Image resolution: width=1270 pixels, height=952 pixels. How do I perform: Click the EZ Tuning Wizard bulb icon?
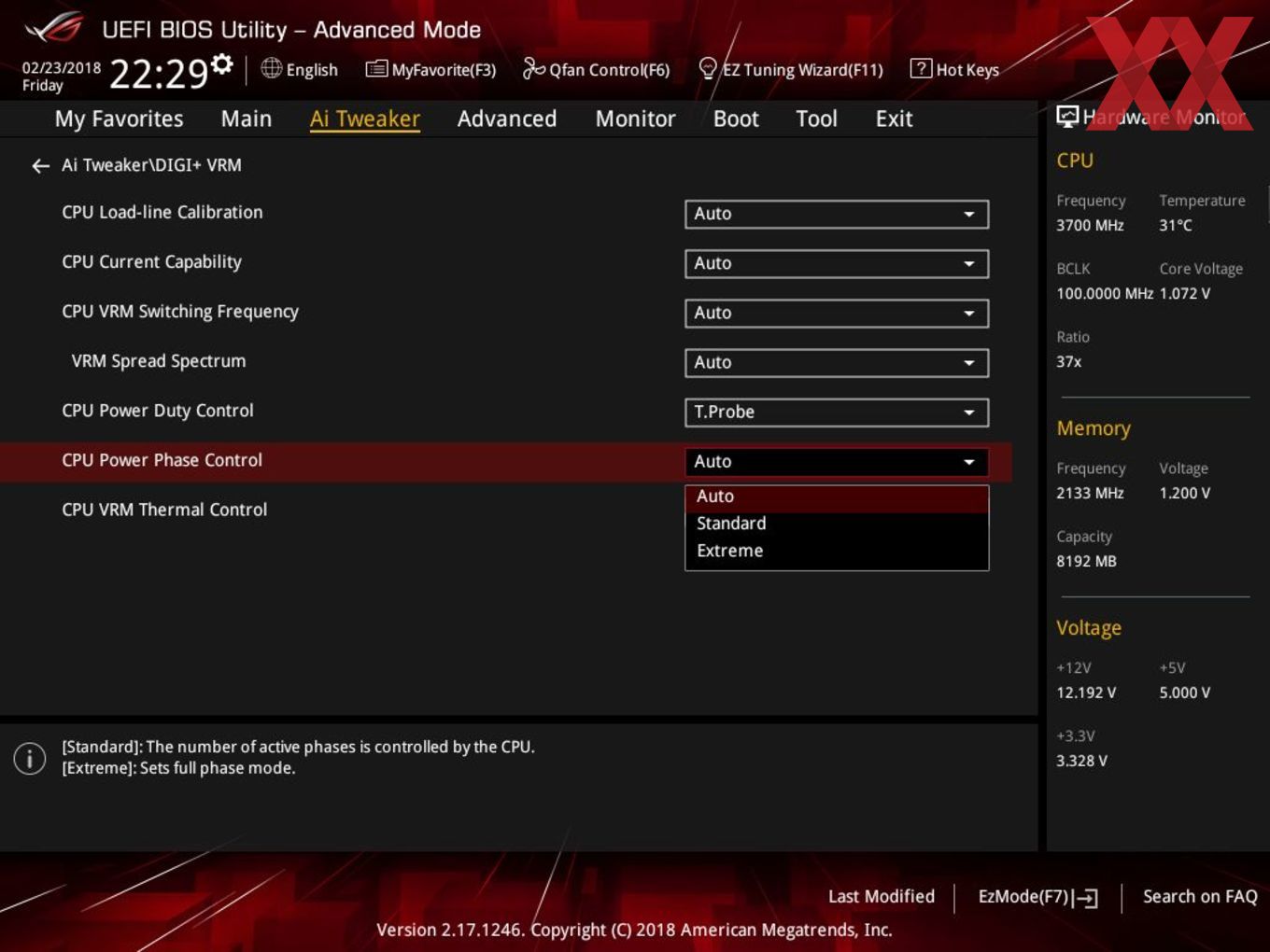coord(708,68)
